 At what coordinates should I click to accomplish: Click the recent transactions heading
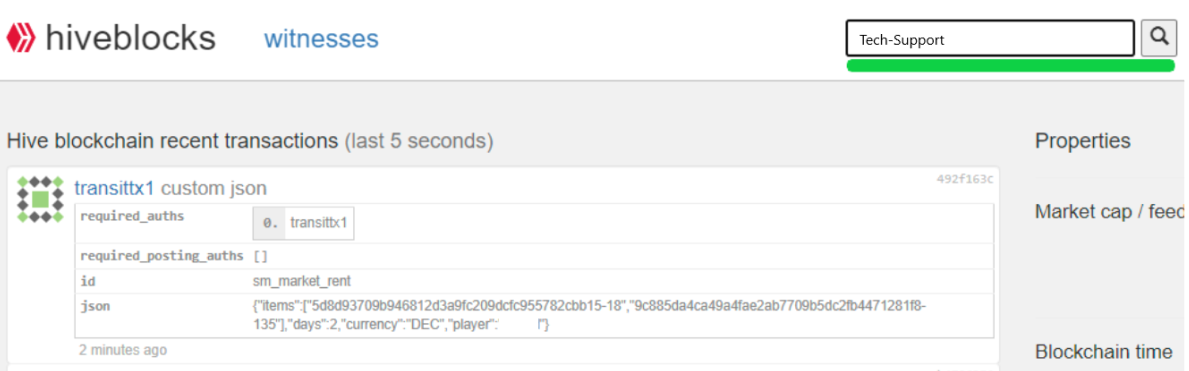(x=250, y=140)
